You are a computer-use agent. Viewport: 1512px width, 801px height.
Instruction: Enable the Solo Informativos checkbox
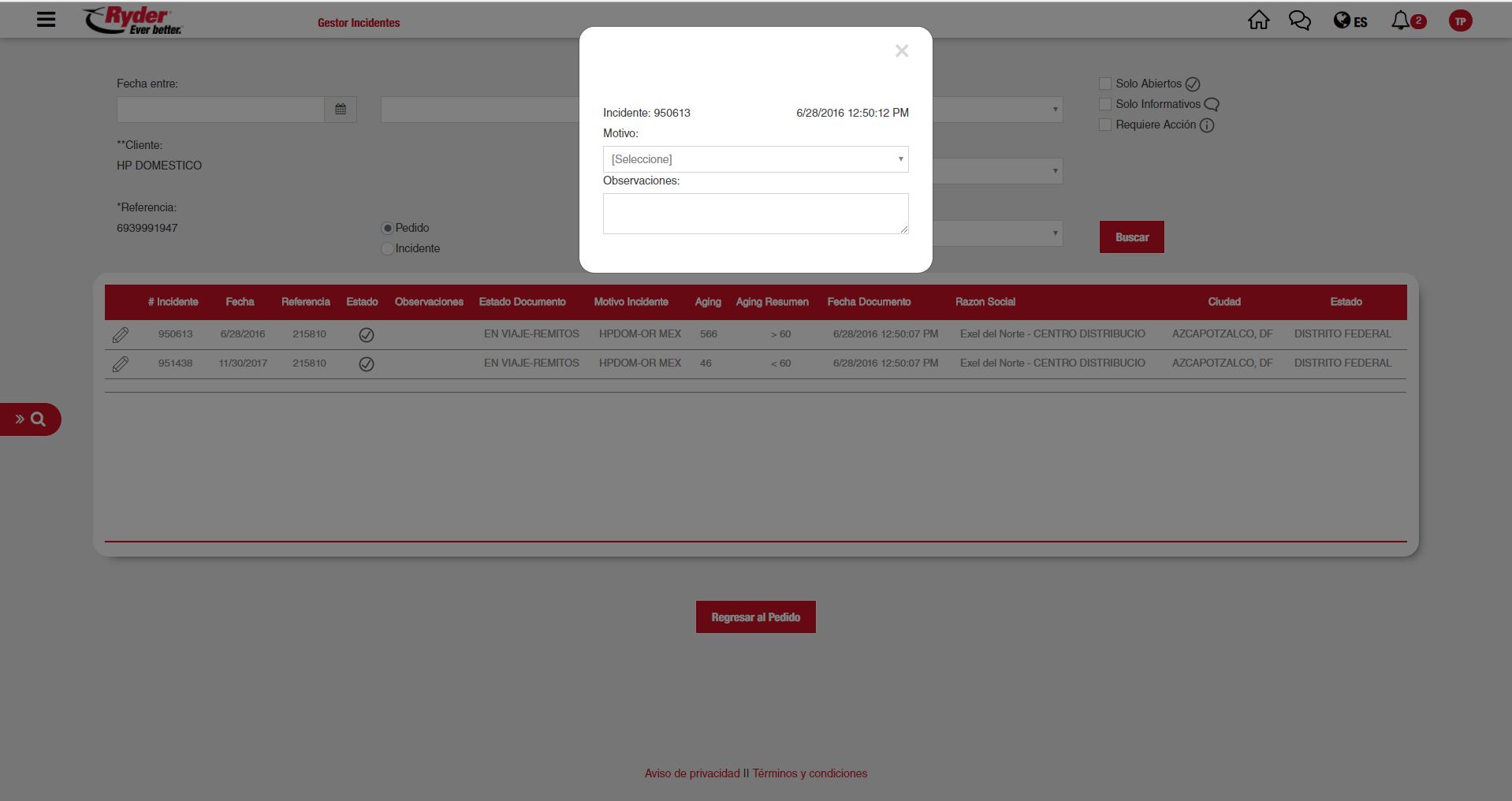(1105, 104)
